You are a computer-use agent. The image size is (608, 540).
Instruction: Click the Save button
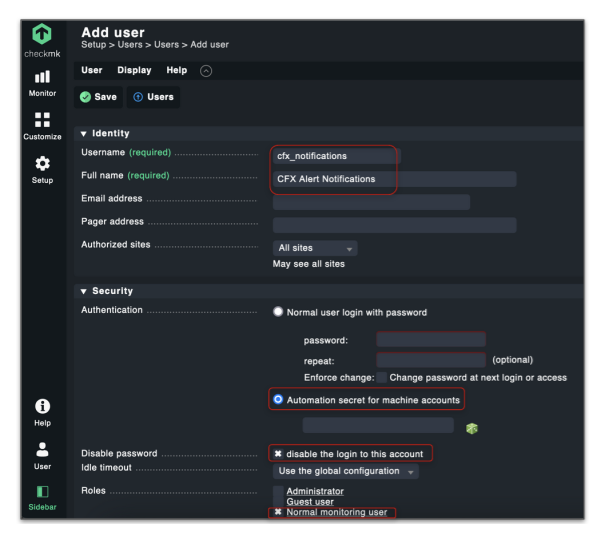[99, 97]
